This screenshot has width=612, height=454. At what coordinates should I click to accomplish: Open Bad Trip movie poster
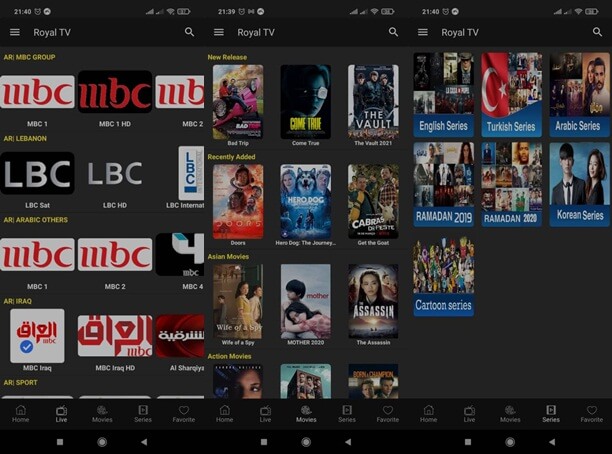238,102
